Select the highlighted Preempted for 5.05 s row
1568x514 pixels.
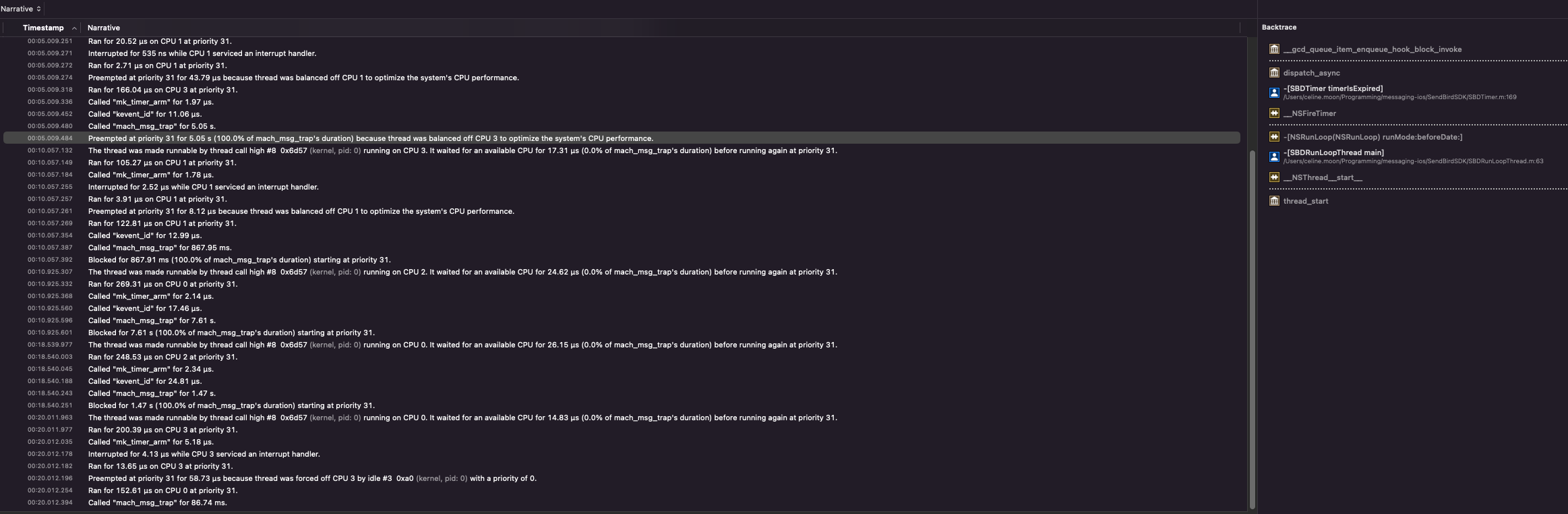tap(370, 138)
